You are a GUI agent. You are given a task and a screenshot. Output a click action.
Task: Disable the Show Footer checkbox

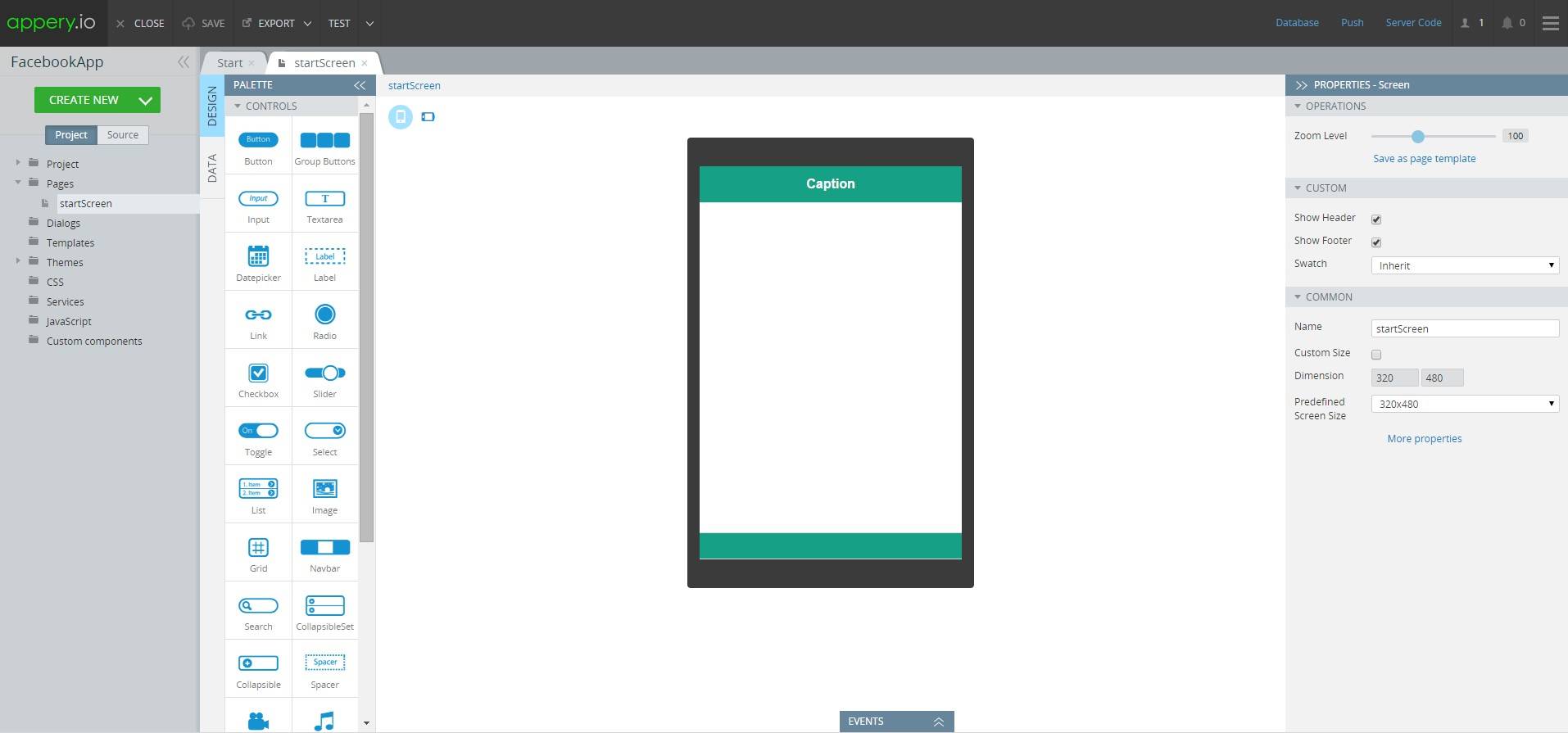pyautogui.click(x=1376, y=242)
